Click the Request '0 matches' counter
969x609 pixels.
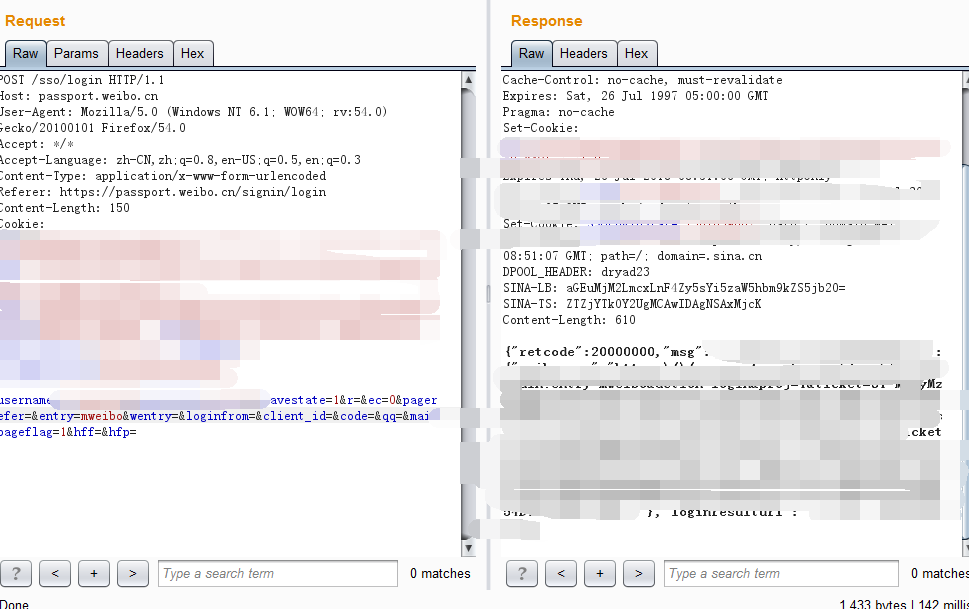440,573
